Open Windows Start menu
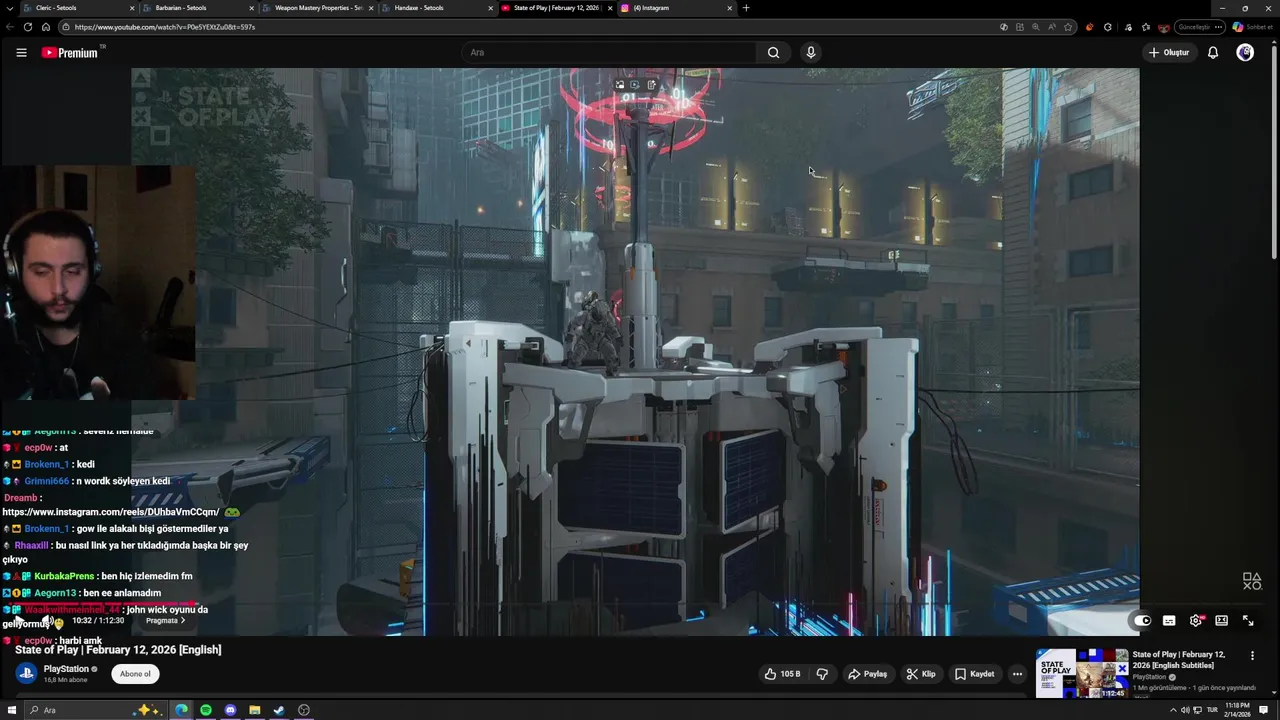 click(x=12, y=710)
